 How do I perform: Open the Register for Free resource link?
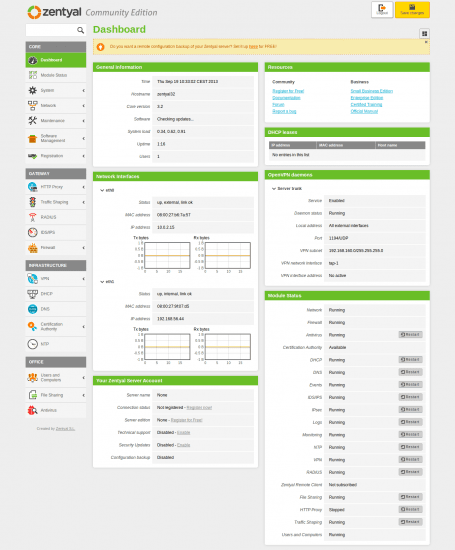288,91
